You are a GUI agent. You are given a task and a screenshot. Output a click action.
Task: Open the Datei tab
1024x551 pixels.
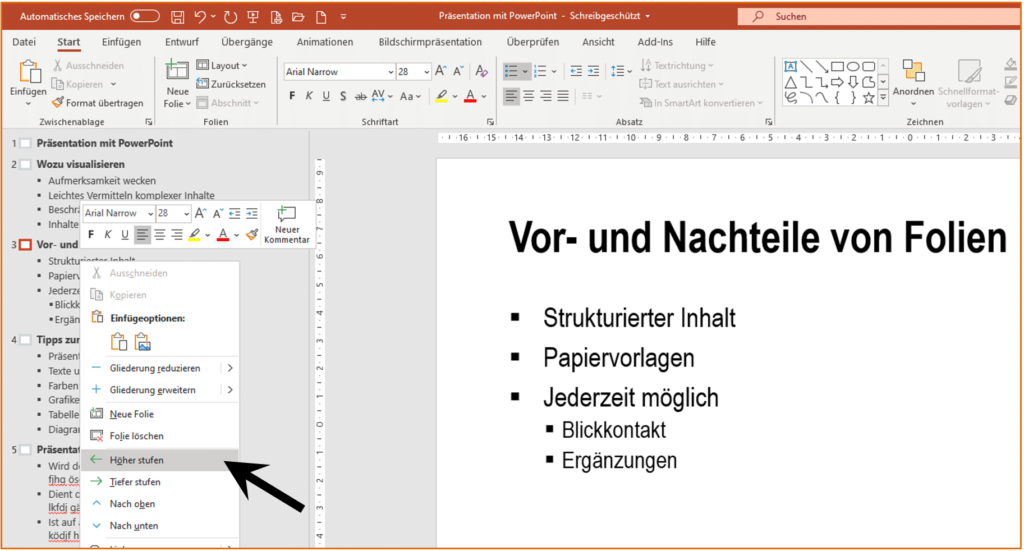pos(24,42)
